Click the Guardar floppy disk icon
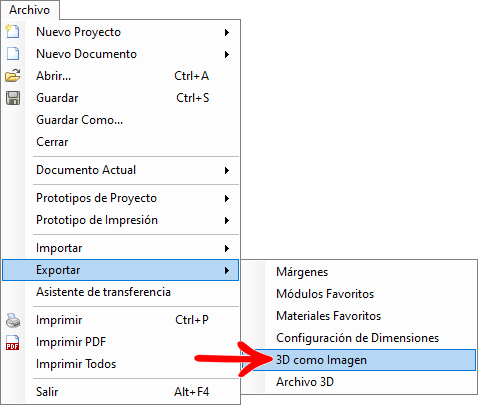The height and width of the screenshot is (405, 478). (x=13, y=98)
